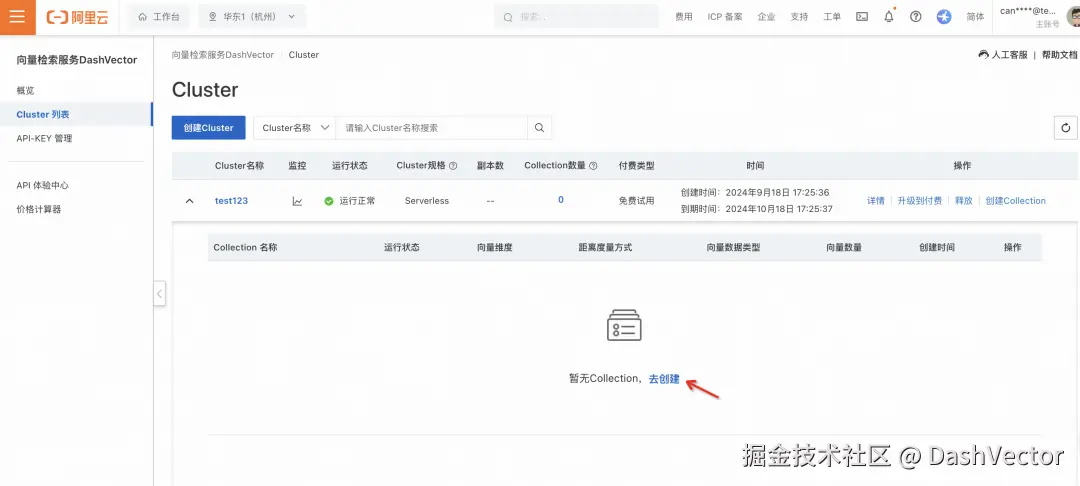
Task: Open the 工单 menu
Action: pyautogui.click(x=832, y=17)
